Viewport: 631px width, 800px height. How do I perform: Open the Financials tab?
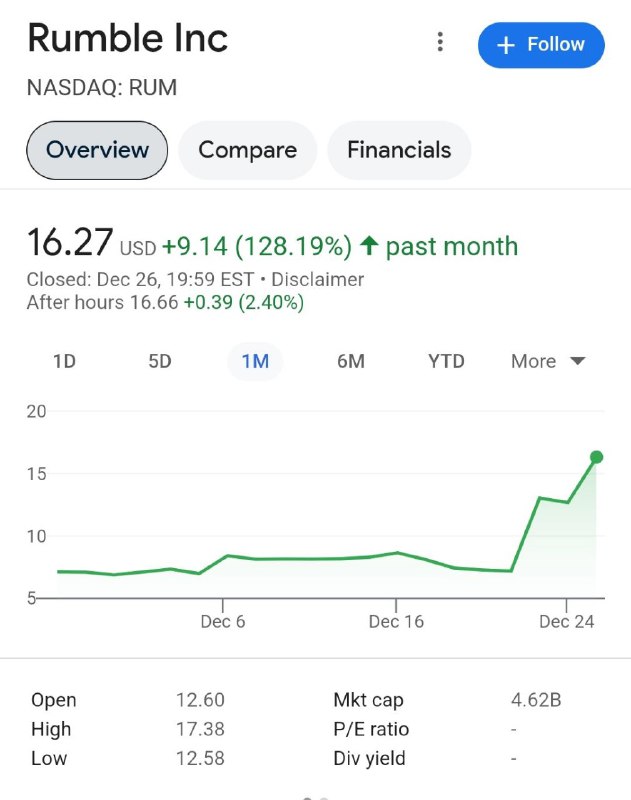[399, 150]
